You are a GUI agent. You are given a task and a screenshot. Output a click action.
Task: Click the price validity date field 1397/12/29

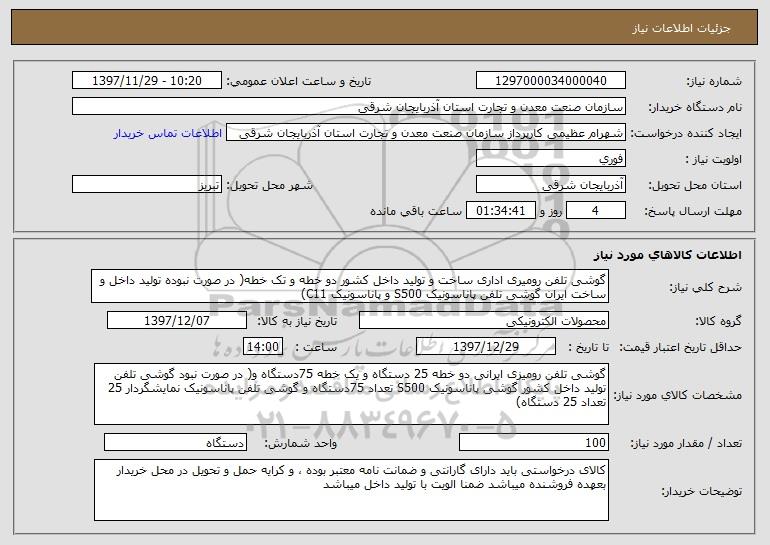486,347
